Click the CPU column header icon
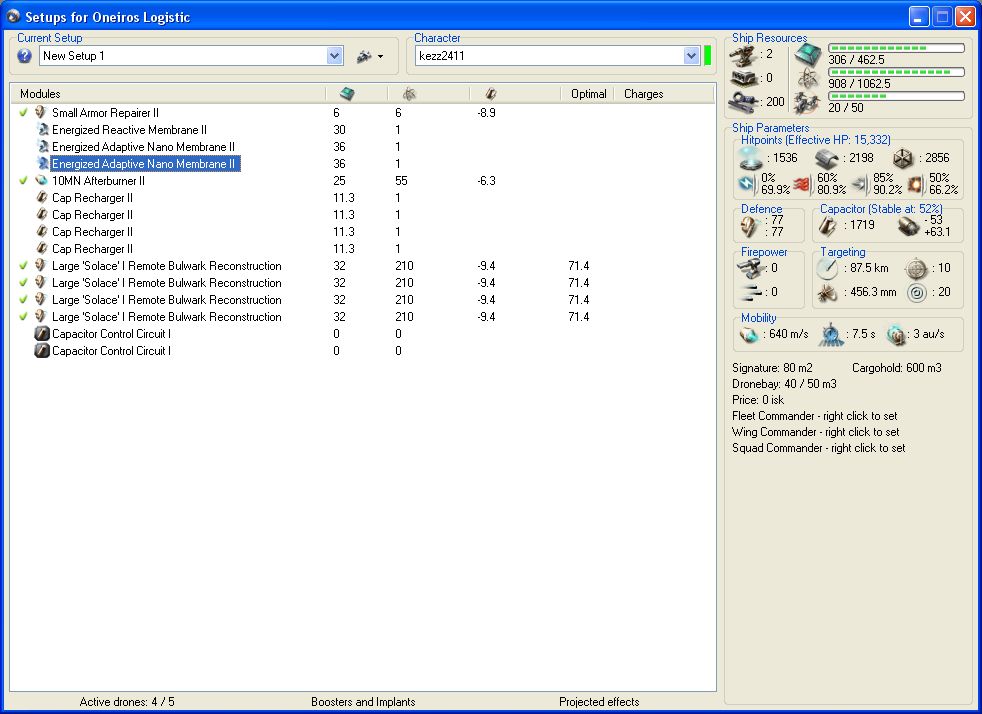The width and height of the screenshot is (982, 714). (x=347, y=94)
